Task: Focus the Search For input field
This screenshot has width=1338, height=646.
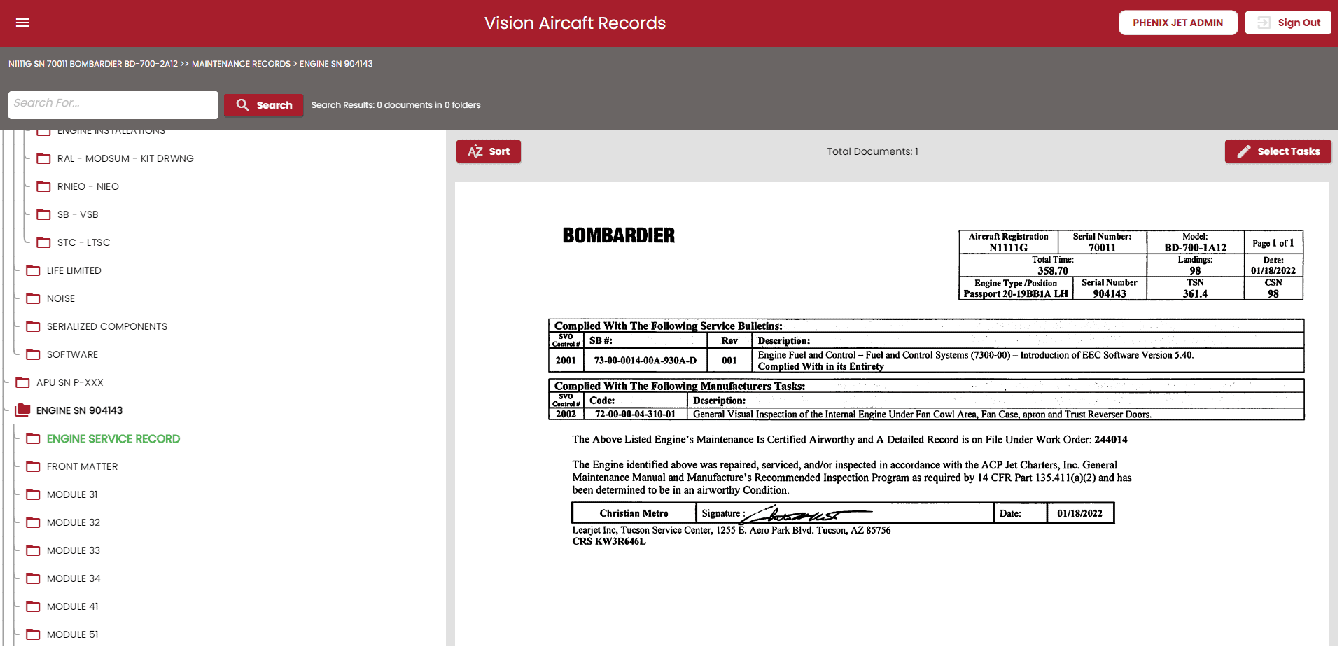Action: pyautogui.click(x=113, y=104)
